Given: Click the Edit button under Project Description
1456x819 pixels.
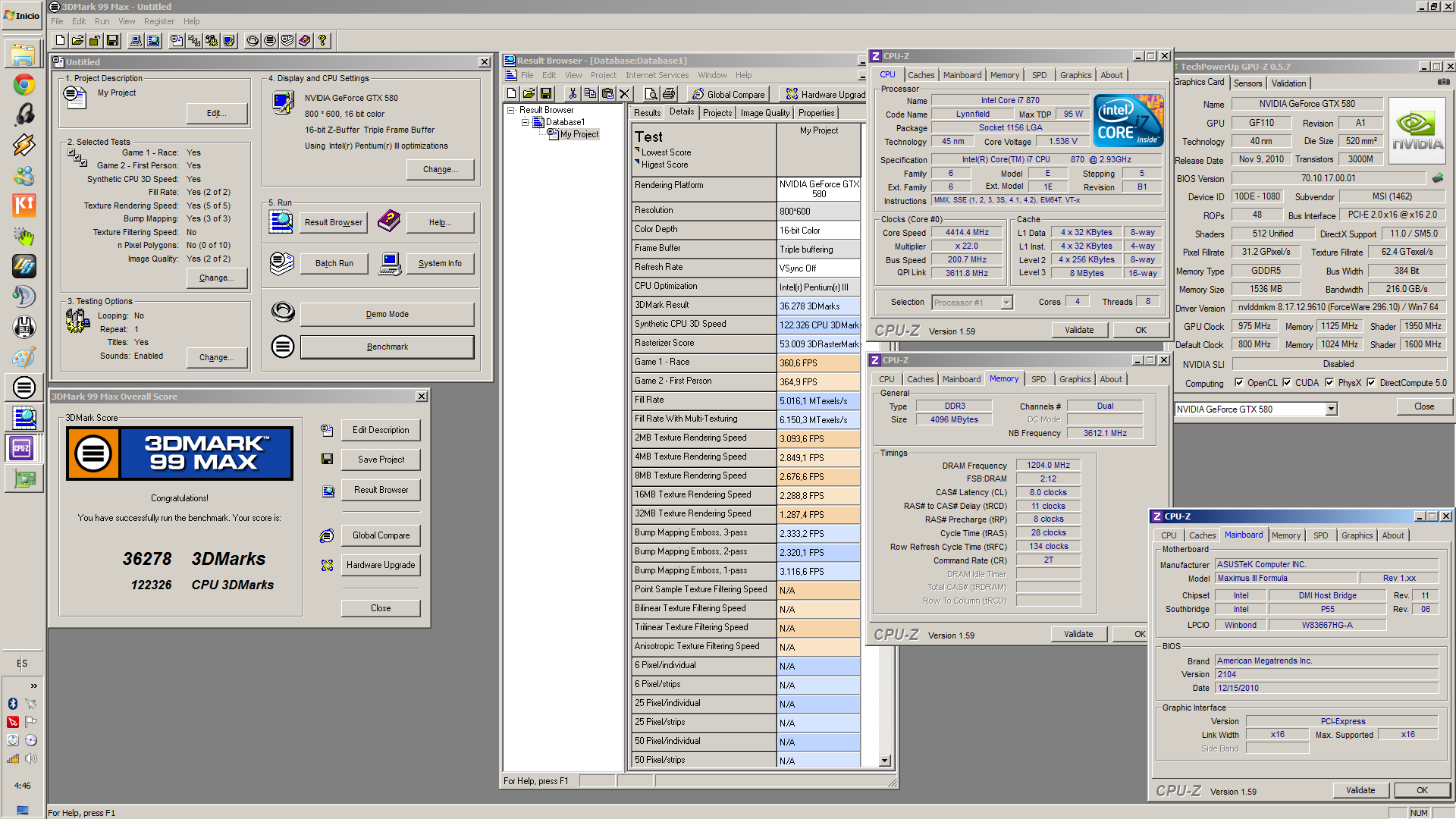Looking at the screenshot, I should point(217,113).
